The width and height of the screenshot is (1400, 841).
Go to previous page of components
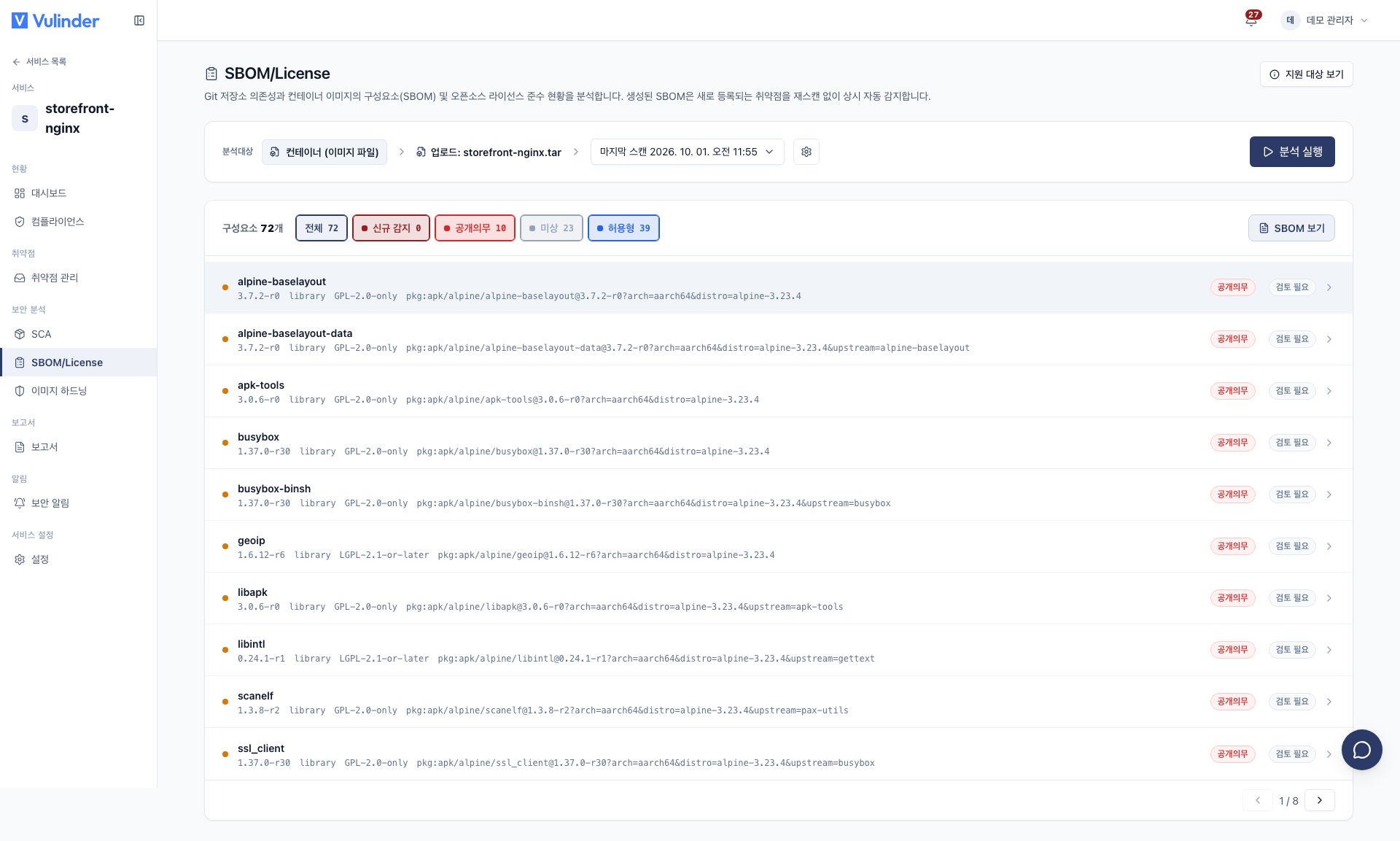pyautogui.click(x=1258, y=800)
